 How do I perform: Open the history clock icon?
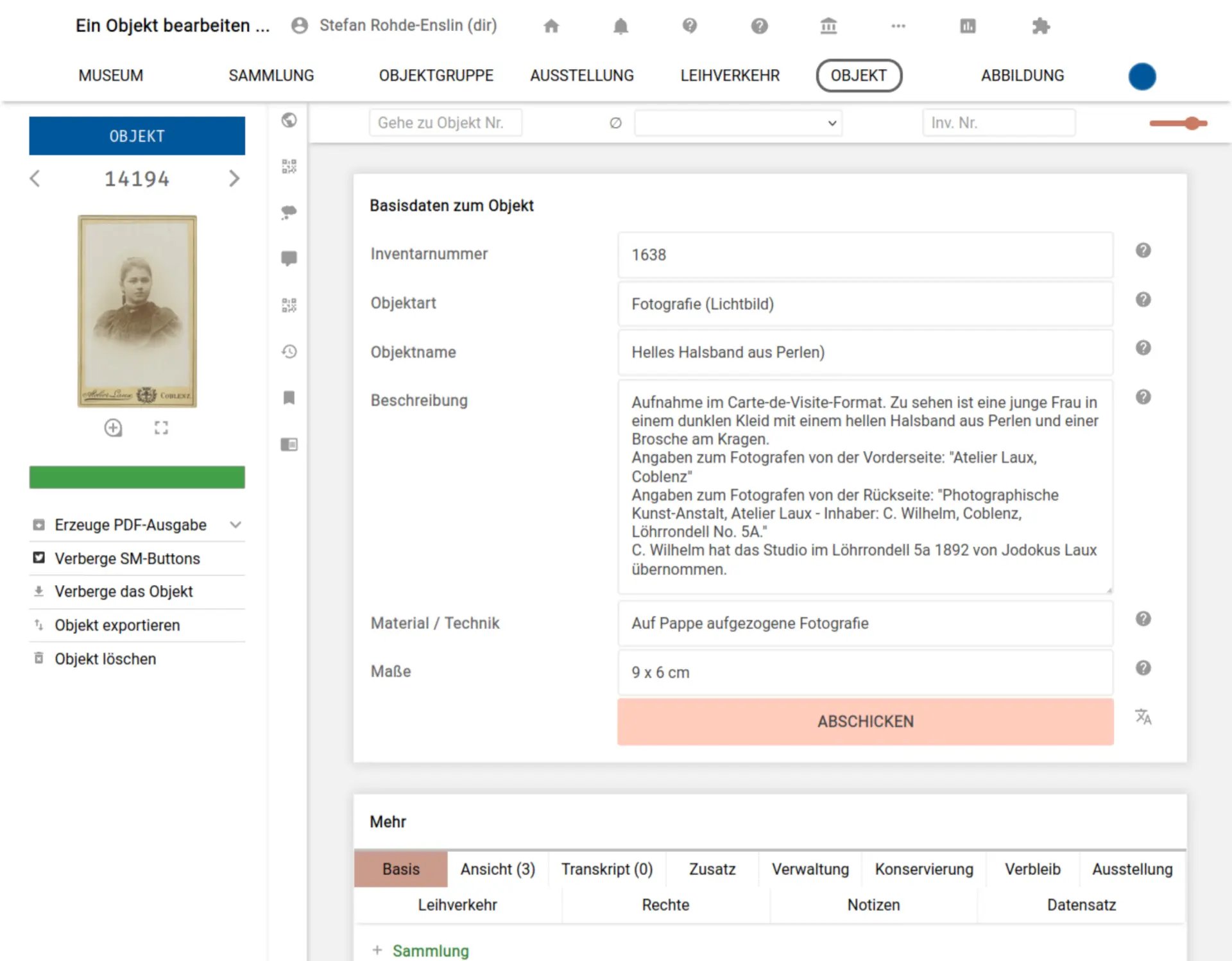click(x=289, y=351)
